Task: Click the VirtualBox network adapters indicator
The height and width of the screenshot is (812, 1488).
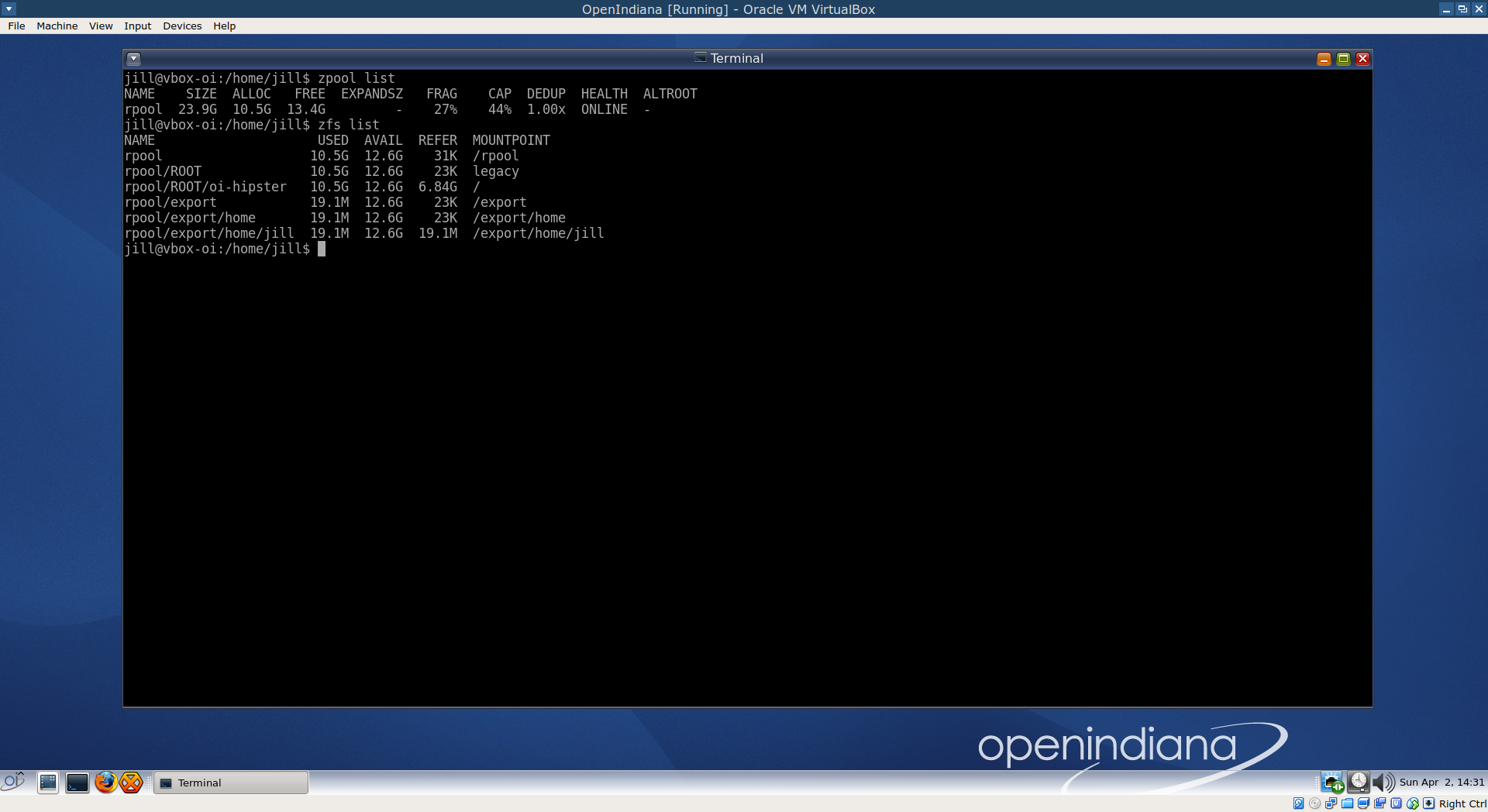Action: click(1331, 803)
